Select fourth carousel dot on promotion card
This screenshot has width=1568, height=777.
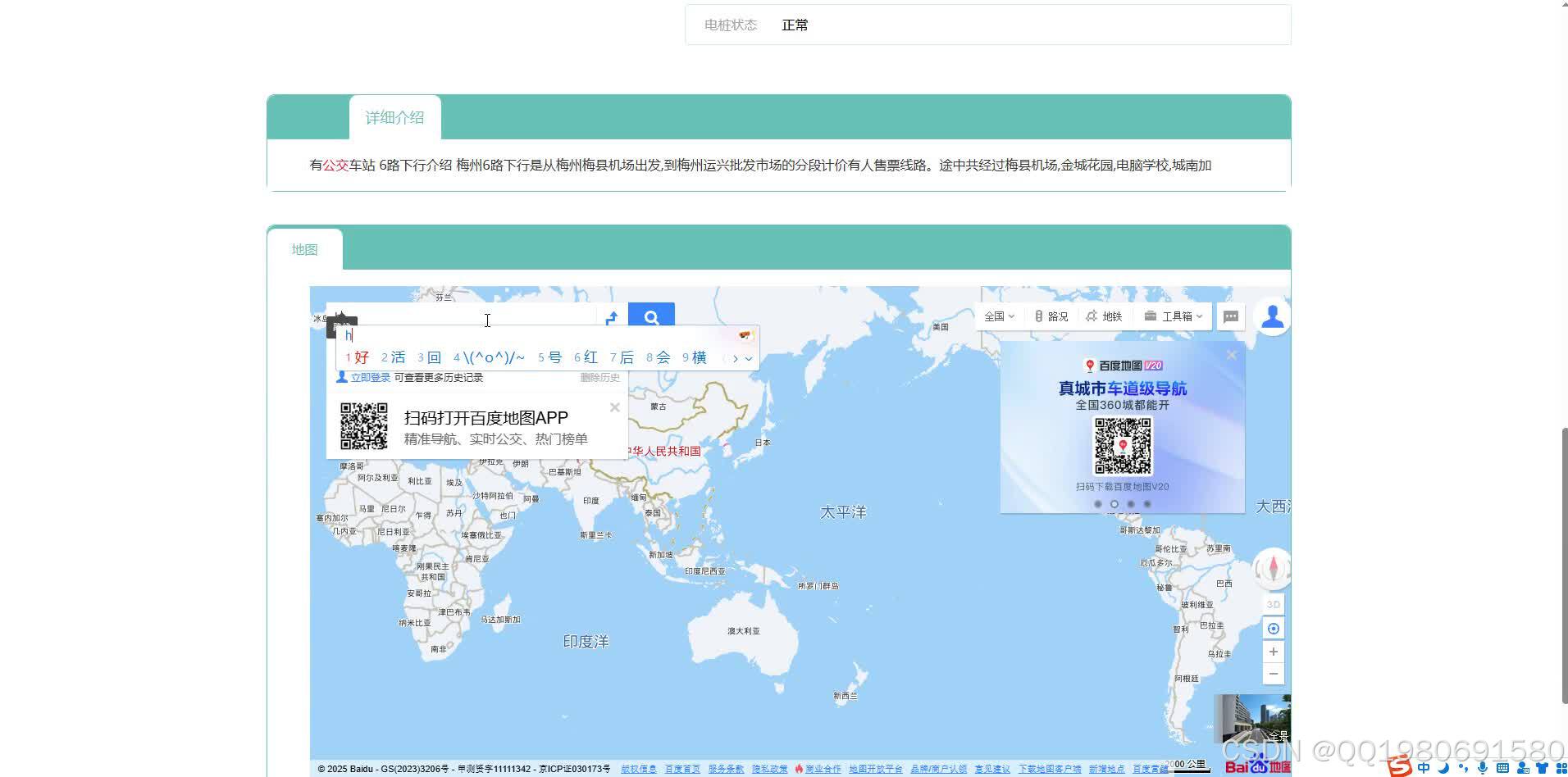[x=1147, y=504]
